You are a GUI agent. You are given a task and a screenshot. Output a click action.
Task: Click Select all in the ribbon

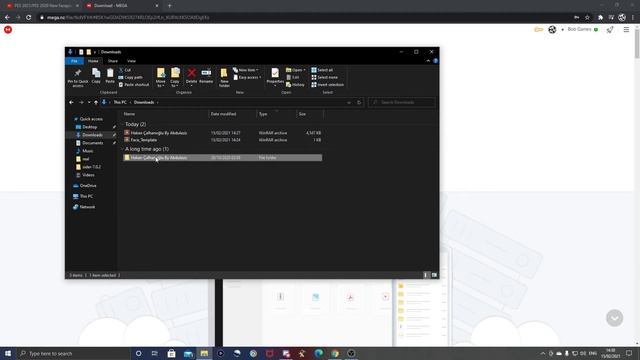322,70
